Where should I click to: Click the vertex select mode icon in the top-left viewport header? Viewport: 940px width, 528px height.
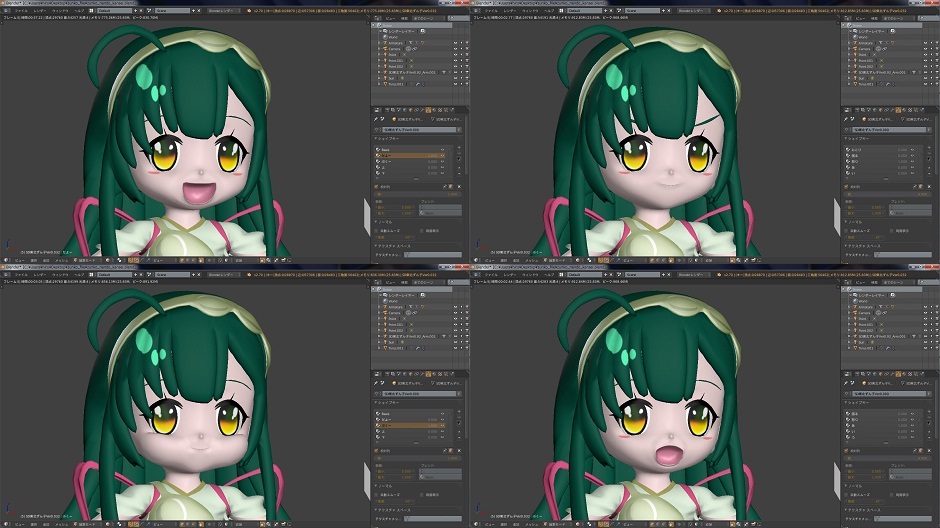tap(131, 260)
